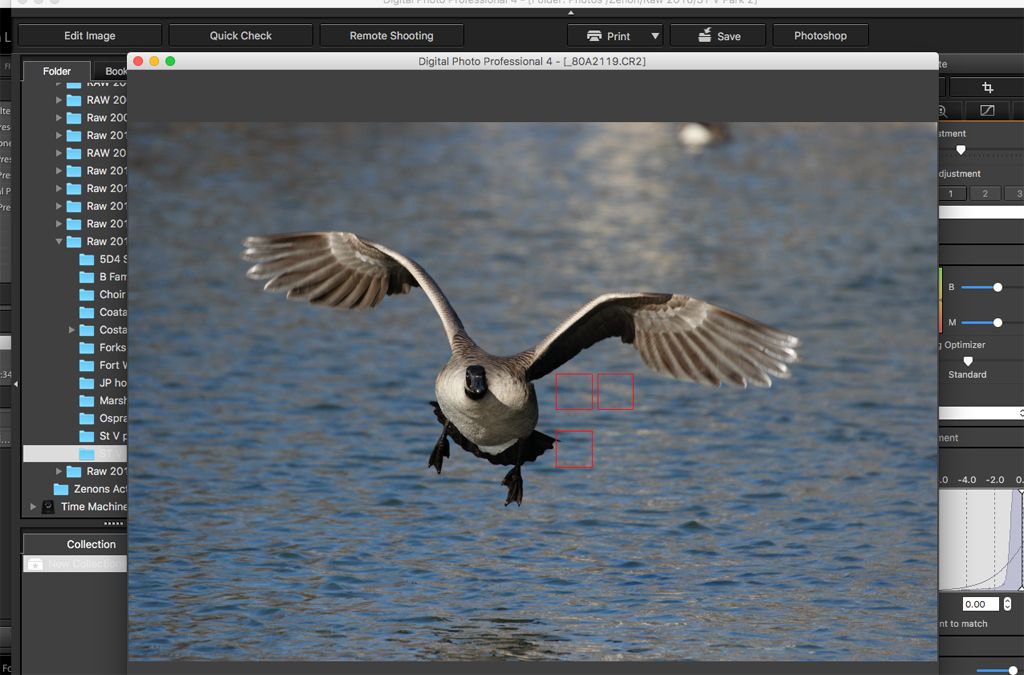The image size is (1024, 675).
Task: Click the Edit Image button
Action: [90, 36]
